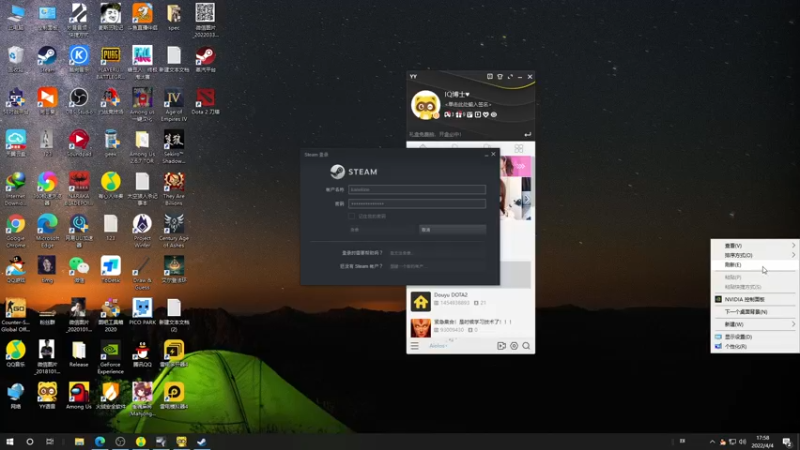Expand the New (W) submenu
The image size is (800, 450).
pos(755,324)
